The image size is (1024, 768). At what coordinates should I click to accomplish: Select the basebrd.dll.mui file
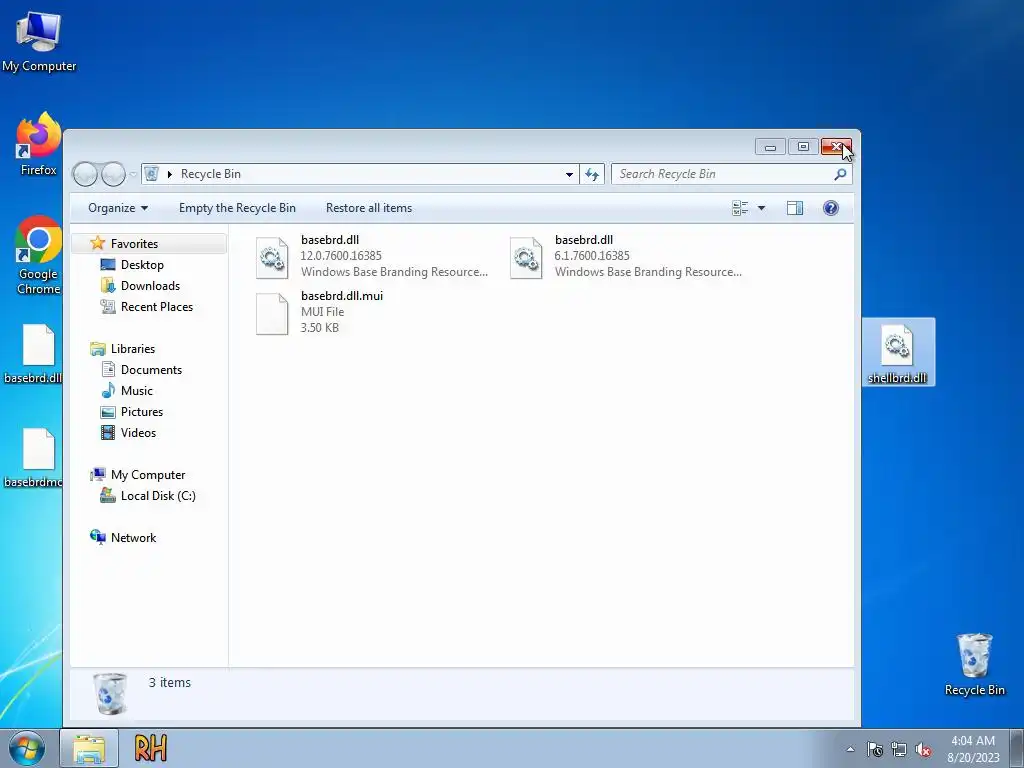[x=320, y=312]
